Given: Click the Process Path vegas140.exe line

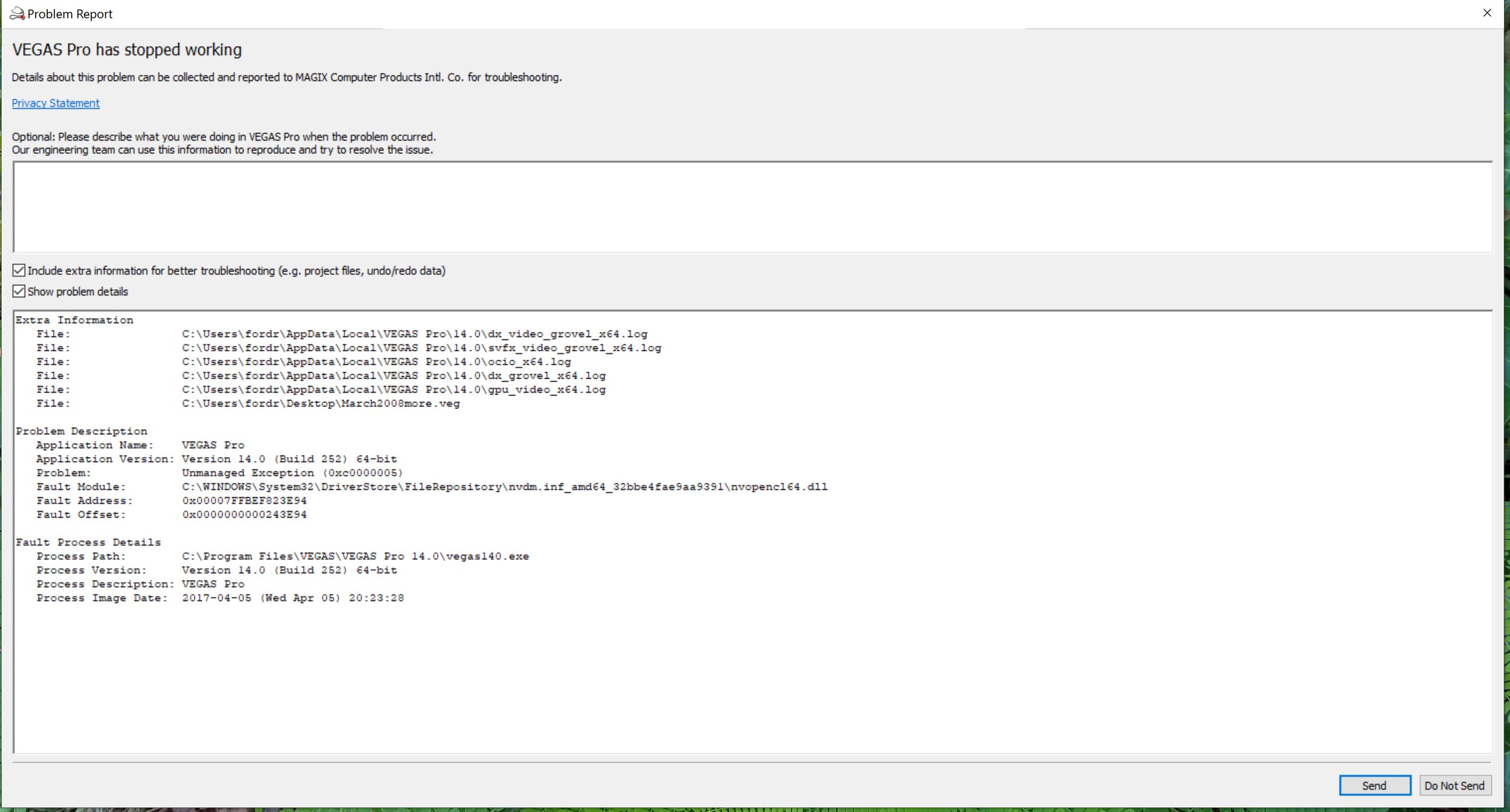Looking at the screenshot, I should tap(355, 556).
